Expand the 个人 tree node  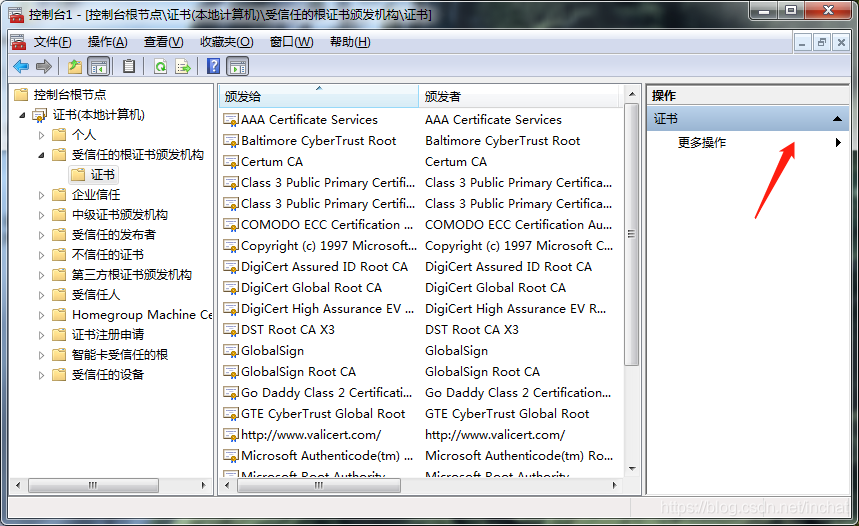[x=41, y=135]
